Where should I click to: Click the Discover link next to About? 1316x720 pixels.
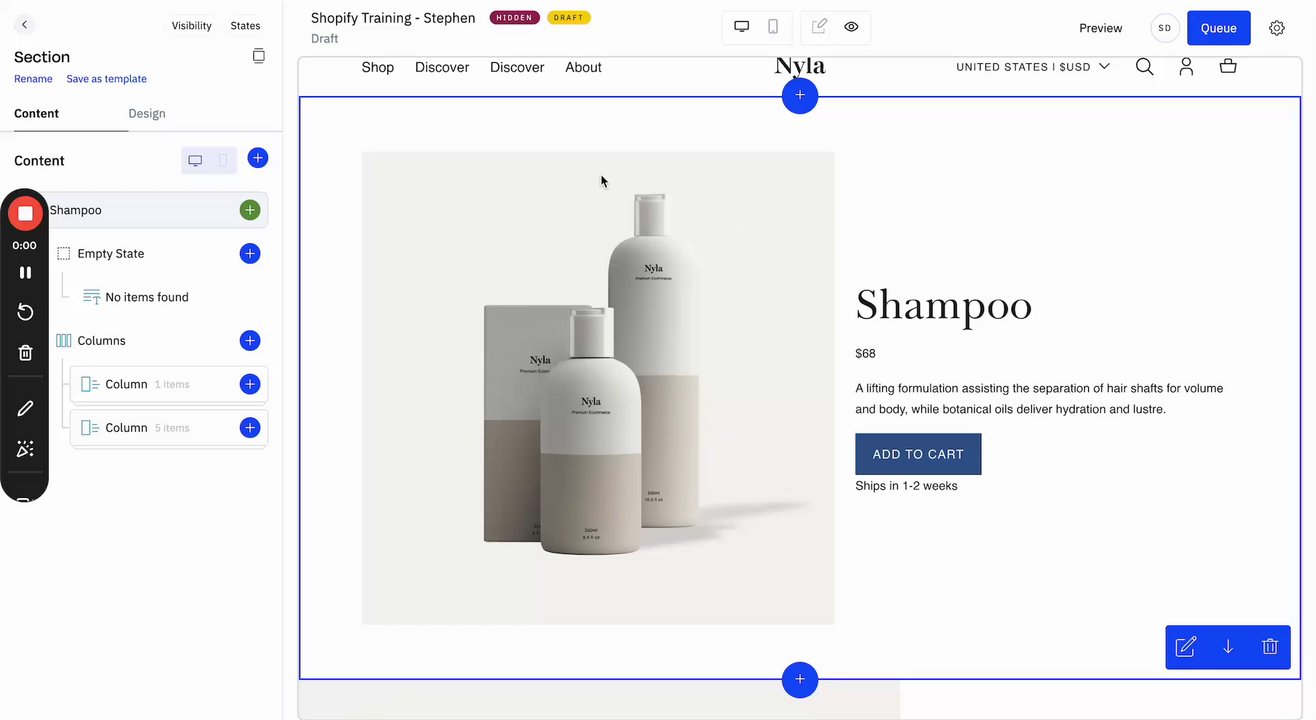517,67
